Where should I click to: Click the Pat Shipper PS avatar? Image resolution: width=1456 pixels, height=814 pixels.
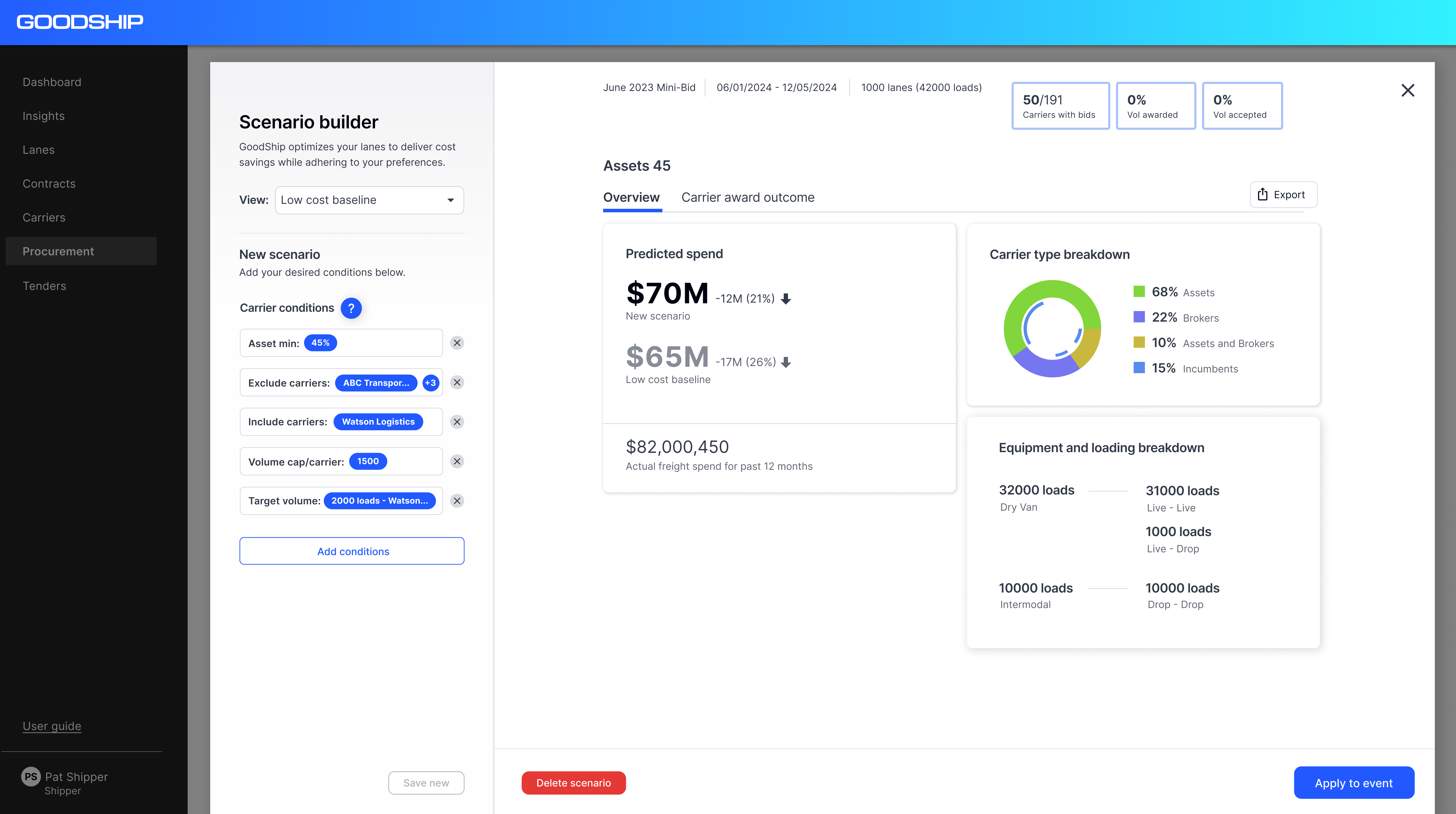pyautogui.click(x=31, y=777)
